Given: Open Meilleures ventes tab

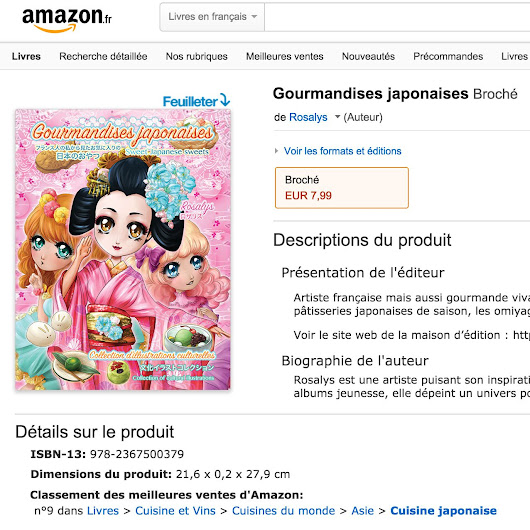Looking at the screenshot, I should click(x=285, y=56).
